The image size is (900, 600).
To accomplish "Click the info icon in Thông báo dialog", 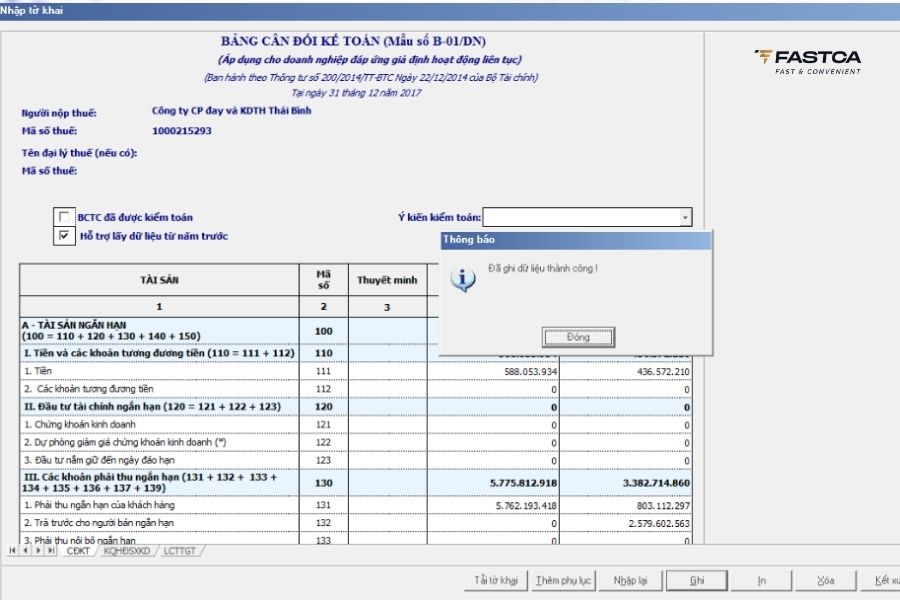I will 463,278.
